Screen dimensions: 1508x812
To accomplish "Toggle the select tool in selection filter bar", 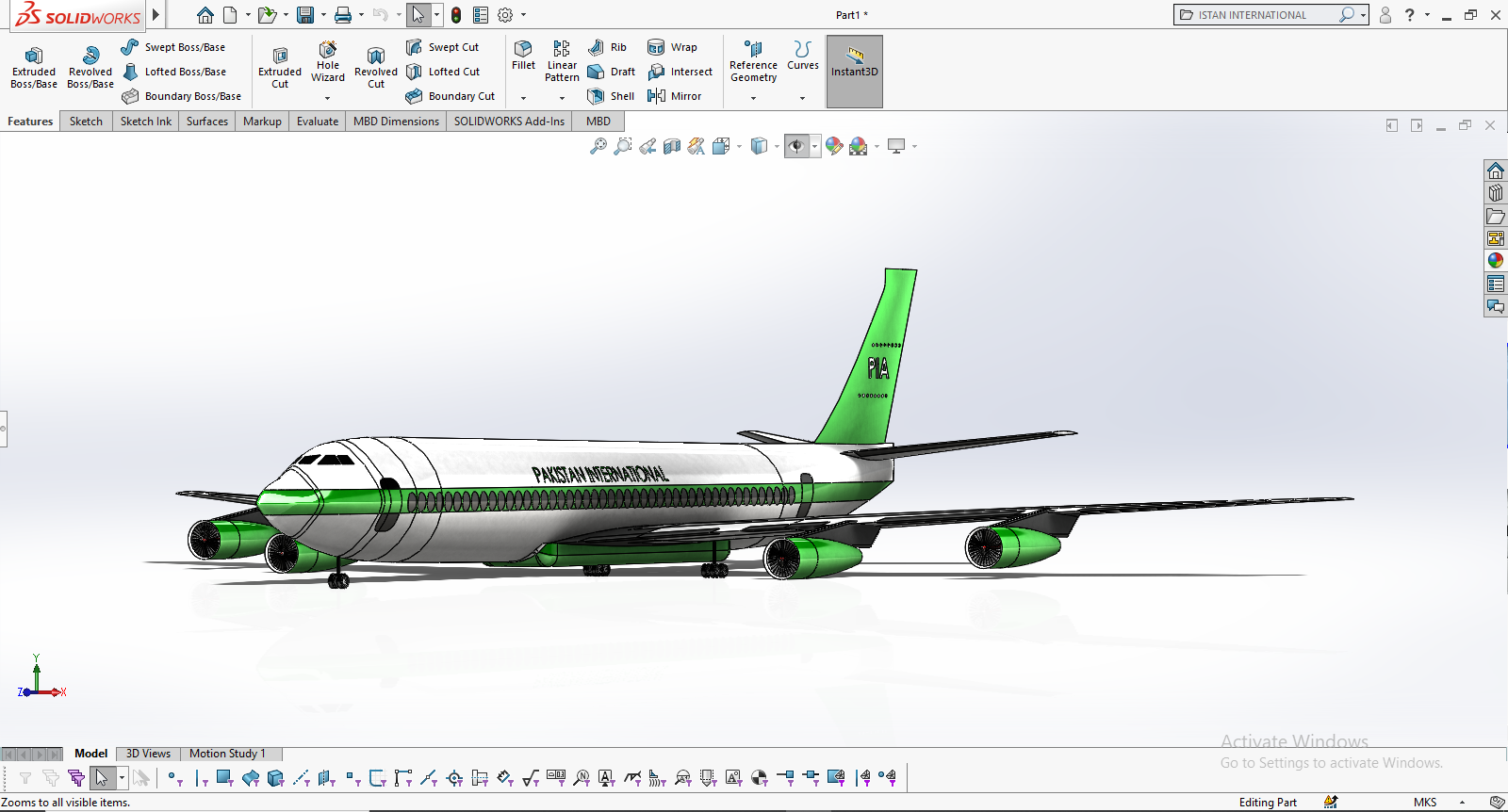I will coord(102,778).
